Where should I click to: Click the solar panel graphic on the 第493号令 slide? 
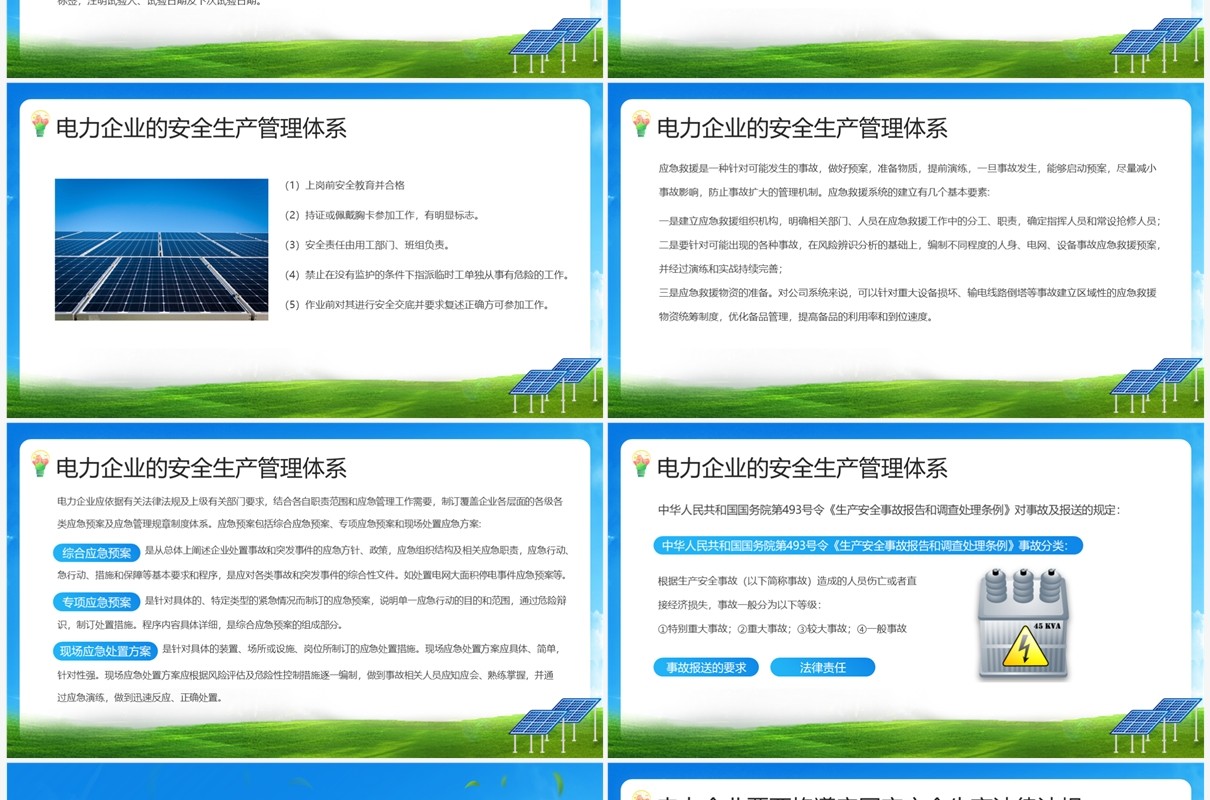click(1157, 724)
